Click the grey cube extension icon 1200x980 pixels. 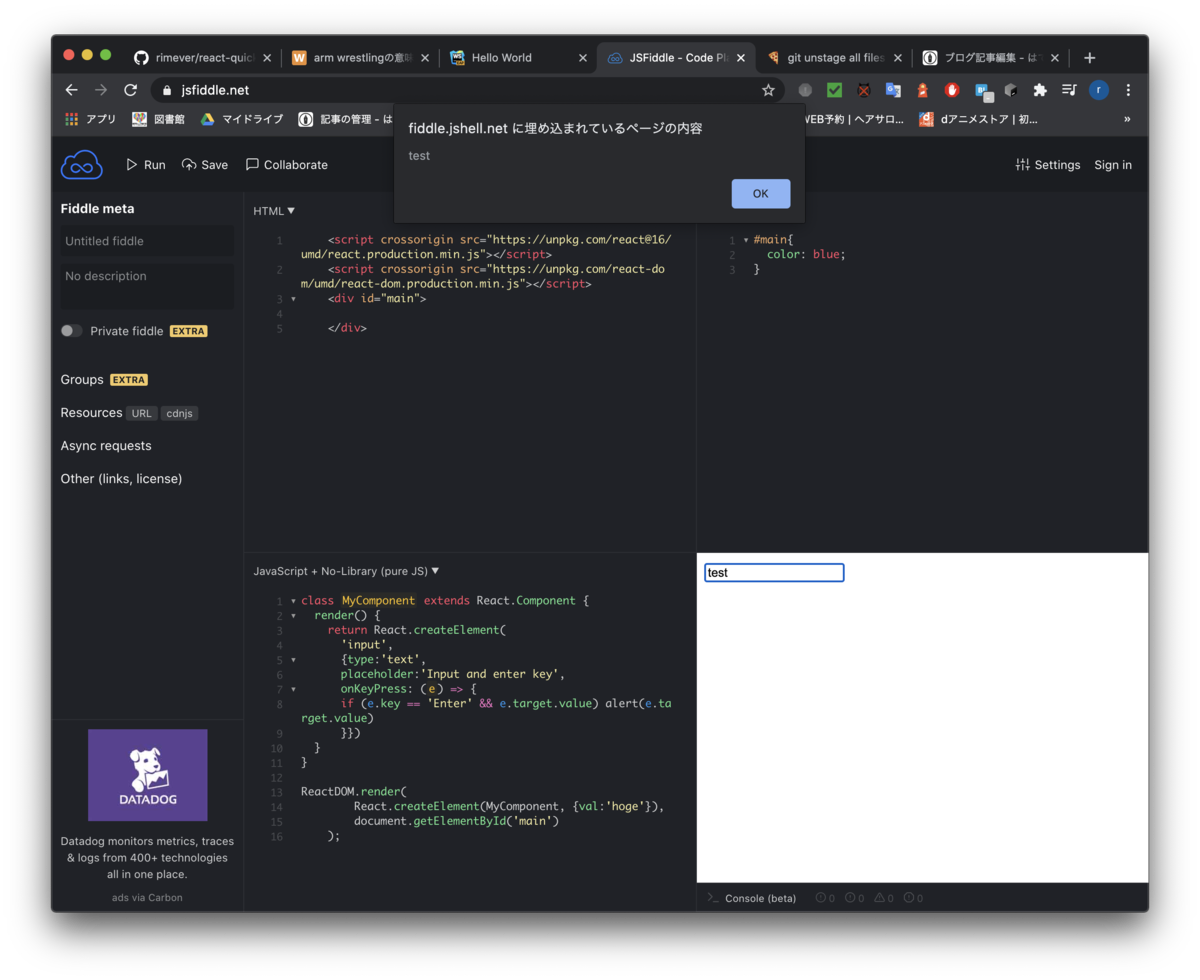[x=1011, y=90]
